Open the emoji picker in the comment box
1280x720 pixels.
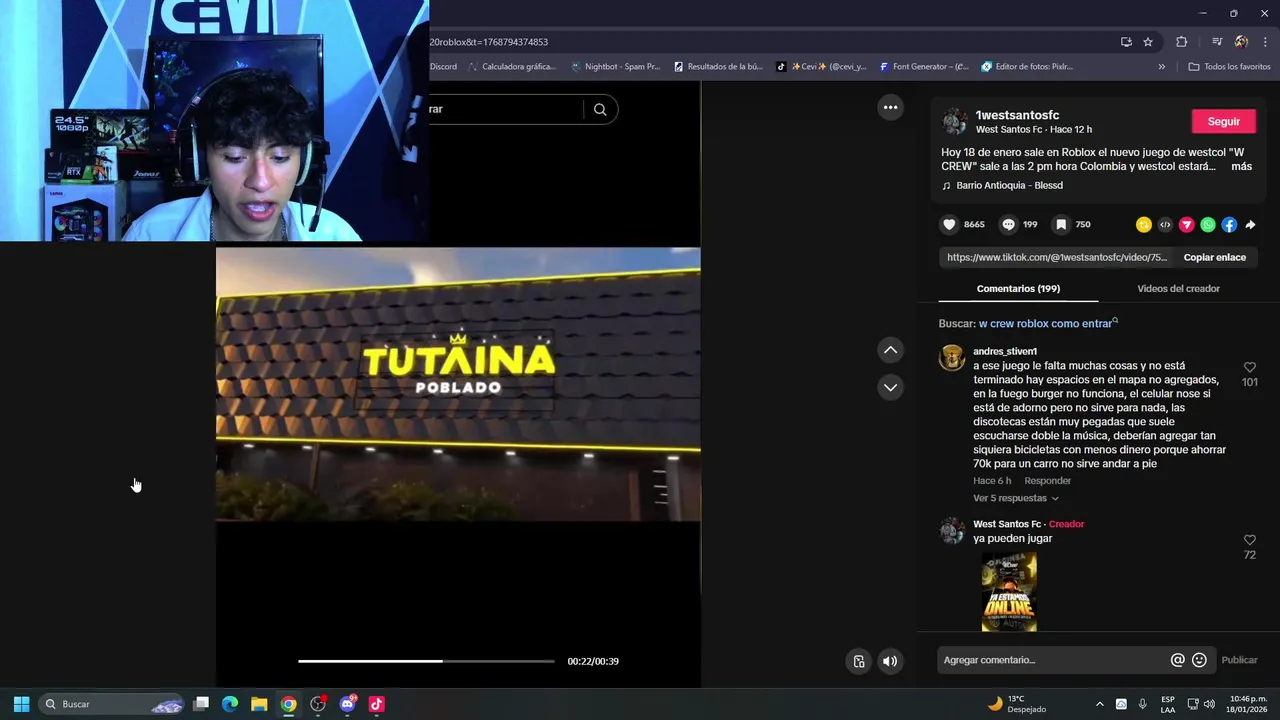click(x=1199, y=660)
